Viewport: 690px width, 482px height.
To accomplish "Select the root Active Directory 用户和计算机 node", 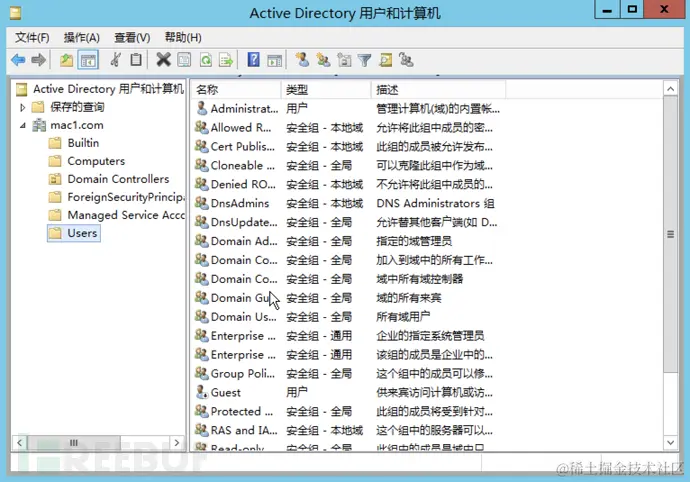I will (x=108, y=89).
